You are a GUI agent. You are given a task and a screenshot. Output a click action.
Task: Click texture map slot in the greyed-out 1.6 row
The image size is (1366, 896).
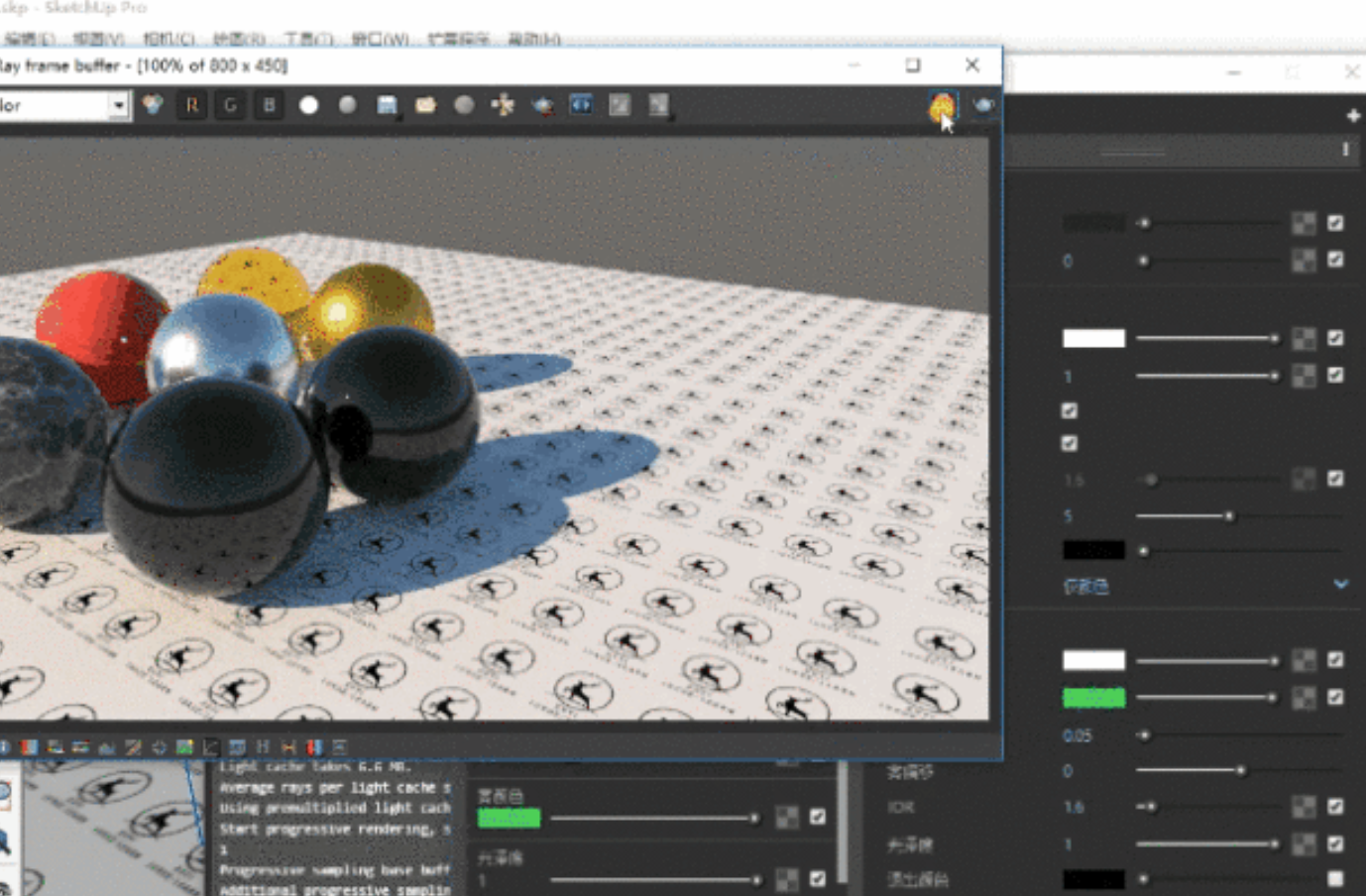[1304, 480]
